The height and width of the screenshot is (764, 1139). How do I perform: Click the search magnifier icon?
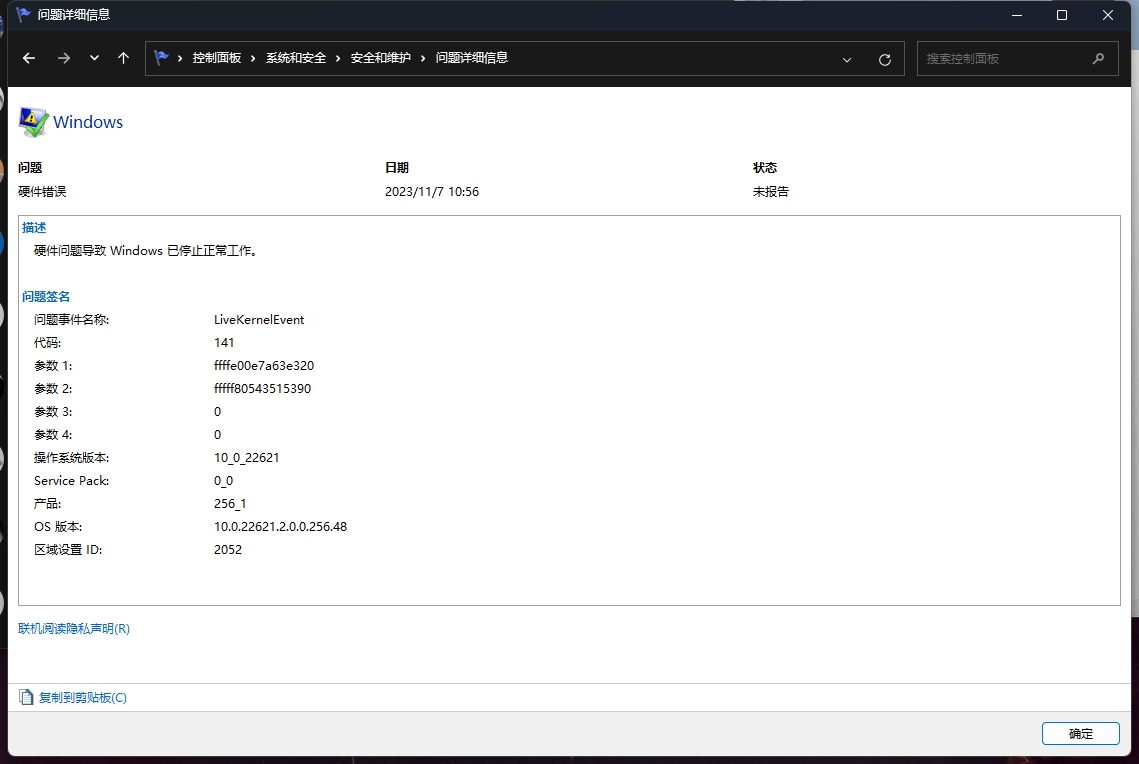pos(1098,59)
